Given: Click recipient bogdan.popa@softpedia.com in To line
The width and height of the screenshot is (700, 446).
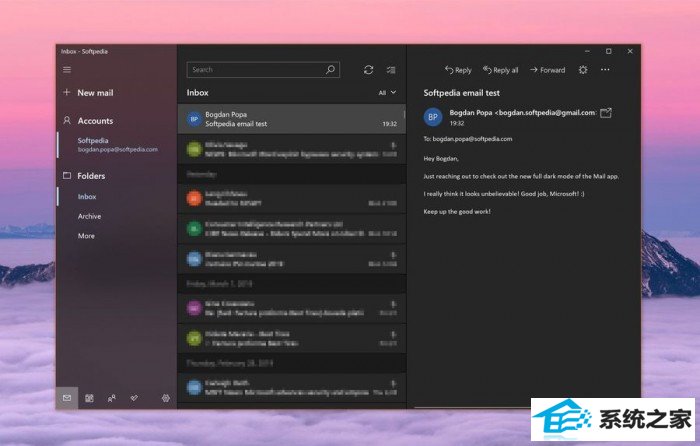Looking at the screenshot, I should pyautogui.click(x=472, y=139).
